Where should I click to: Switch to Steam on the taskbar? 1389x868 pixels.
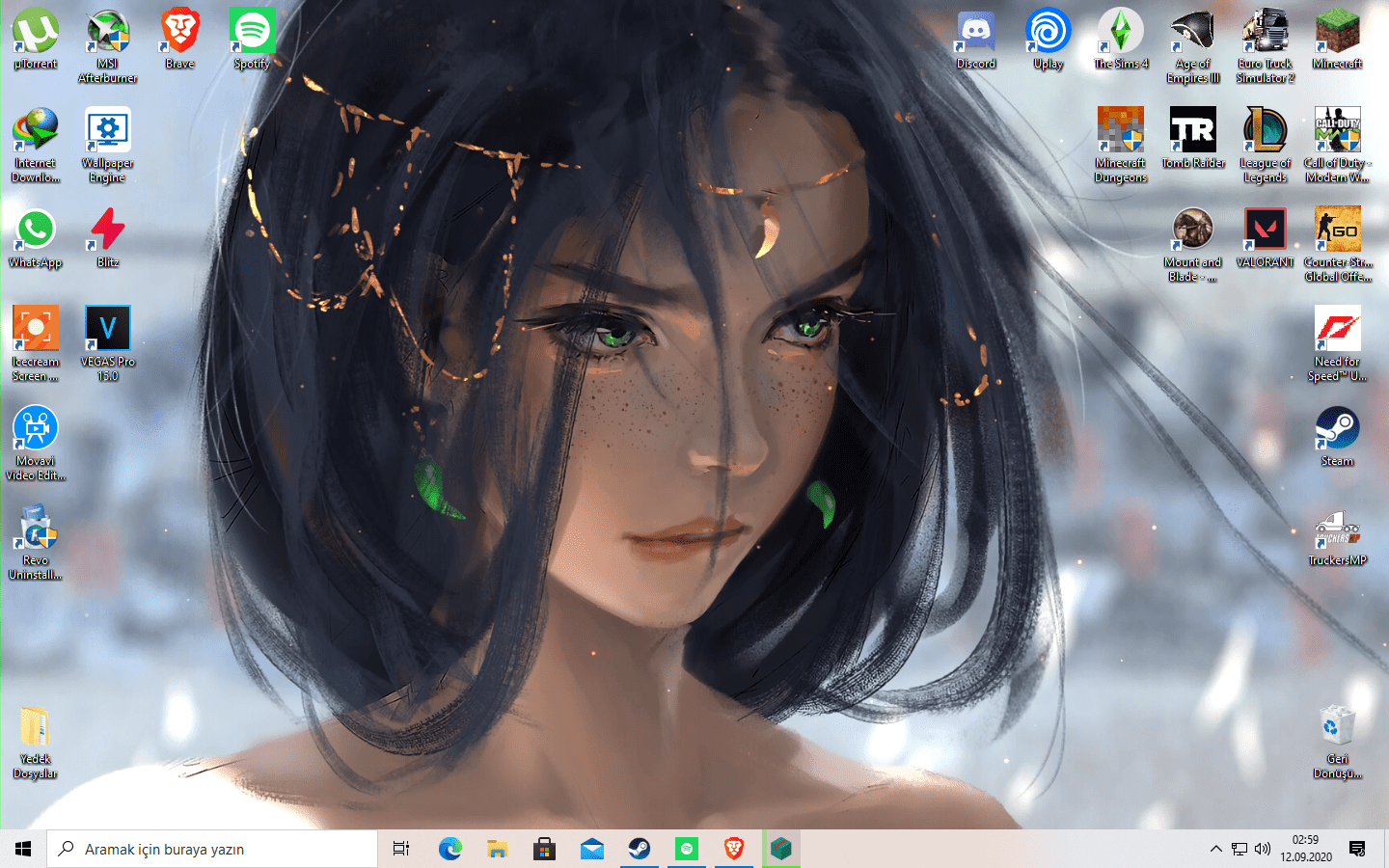click(639, 849)
